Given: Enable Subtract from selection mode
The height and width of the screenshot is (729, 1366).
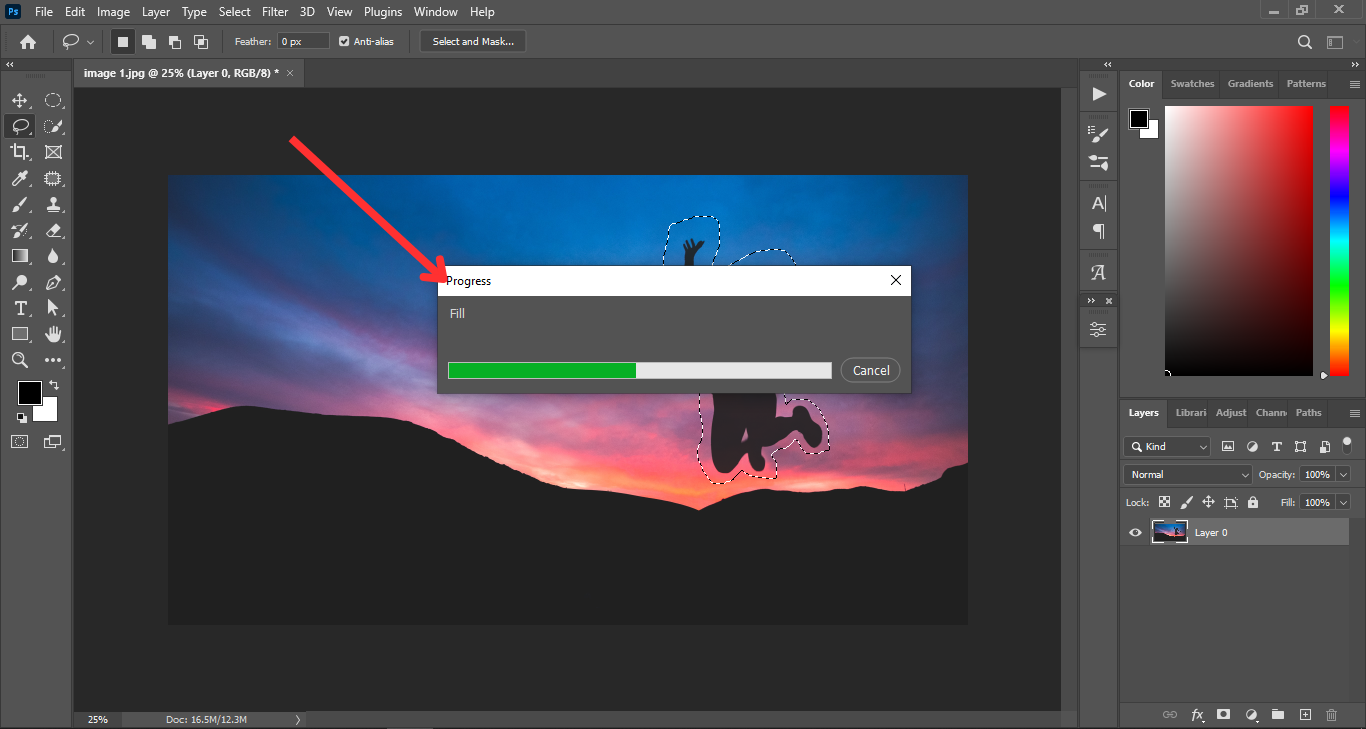Looking at the screenshot, I should (175, 42).
